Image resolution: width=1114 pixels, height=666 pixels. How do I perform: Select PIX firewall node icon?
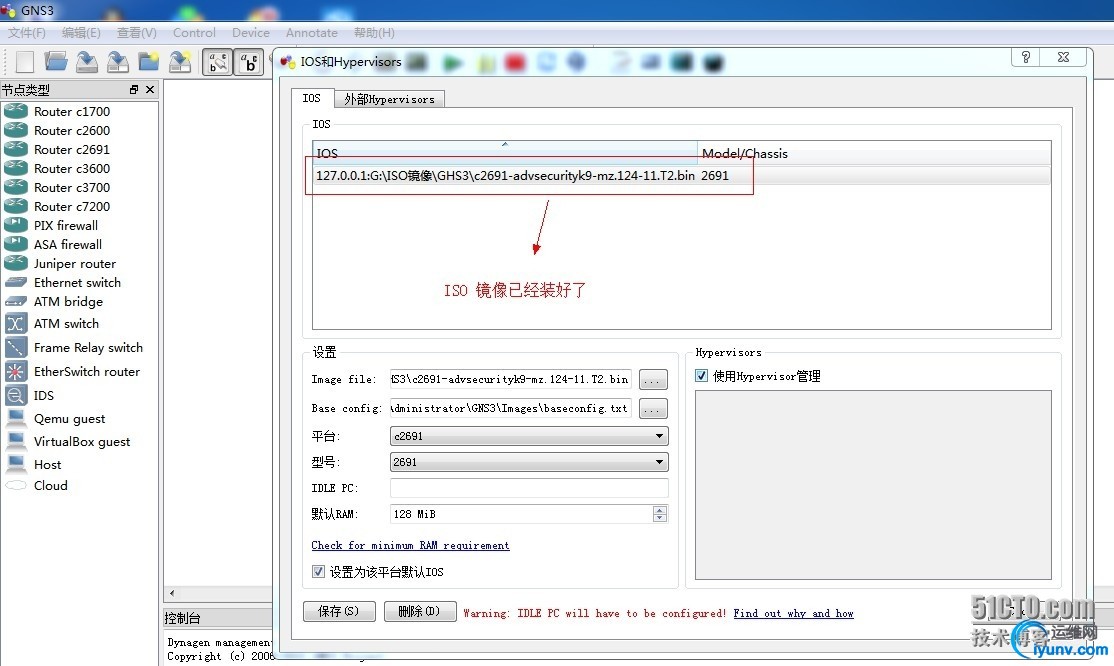tap(16, 225)
